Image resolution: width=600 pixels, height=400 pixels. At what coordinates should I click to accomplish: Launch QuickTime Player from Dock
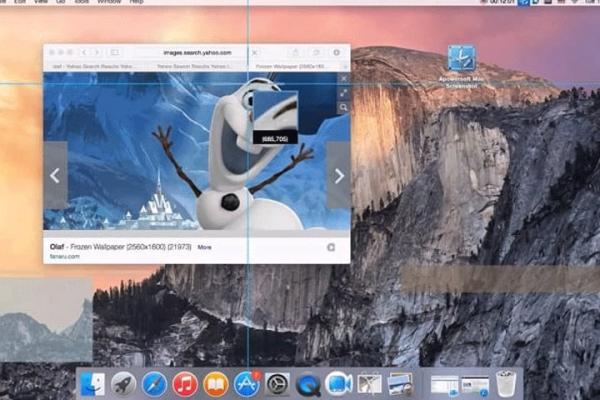tap(308, 384)
